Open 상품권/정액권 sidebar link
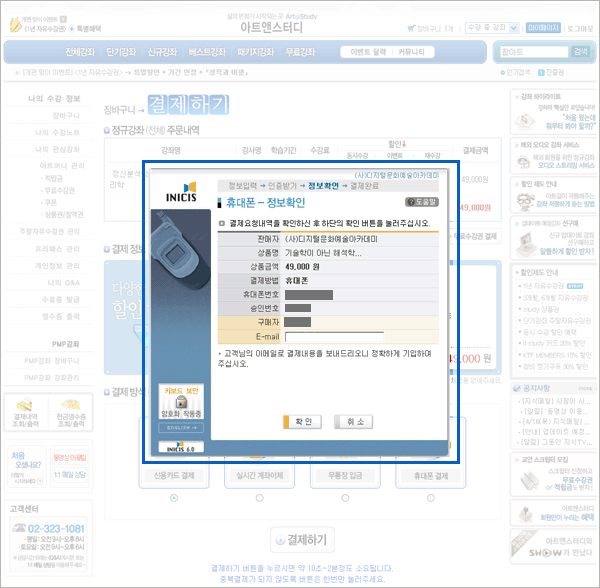This screenshot has height=588, width=600. [x=64, y=215]
